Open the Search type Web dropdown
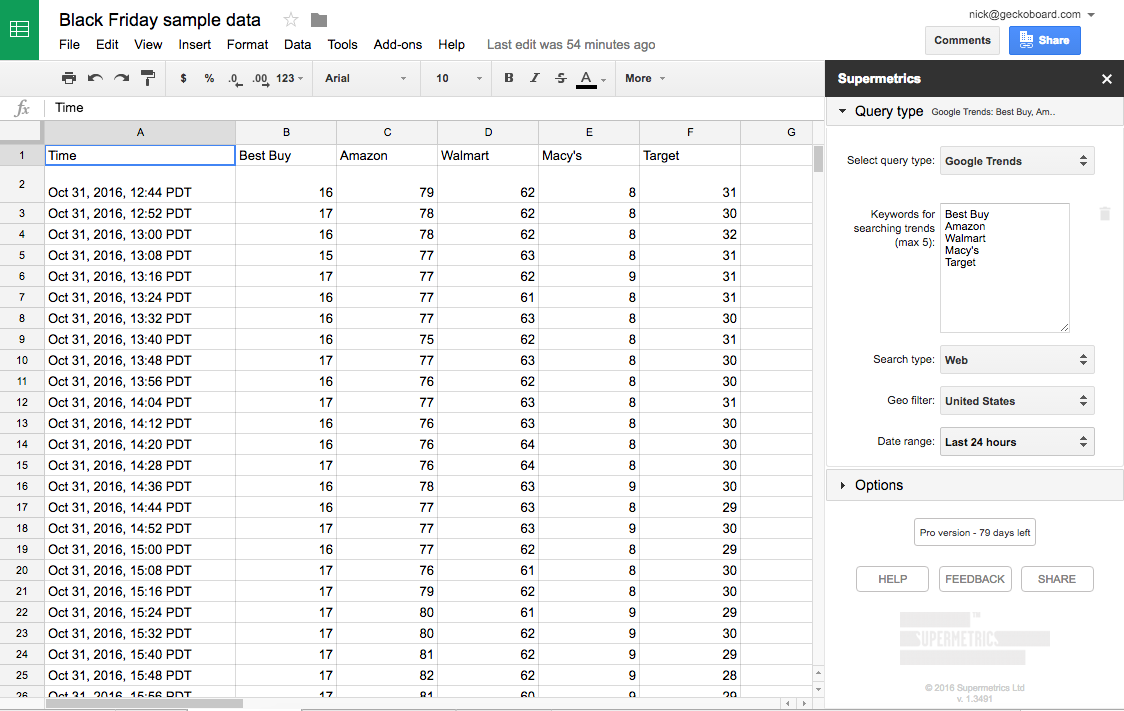Image resolution: width=1124 pixels, height=711 pixels. (x=1017, y=360)
